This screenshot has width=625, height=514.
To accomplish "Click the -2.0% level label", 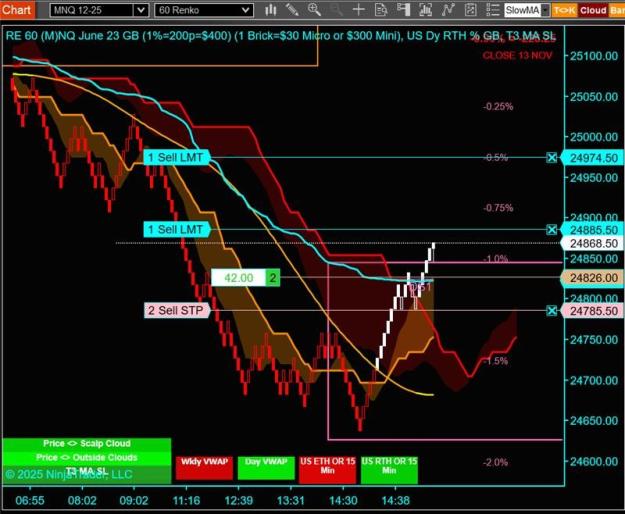I will click(x=495, y=462).
